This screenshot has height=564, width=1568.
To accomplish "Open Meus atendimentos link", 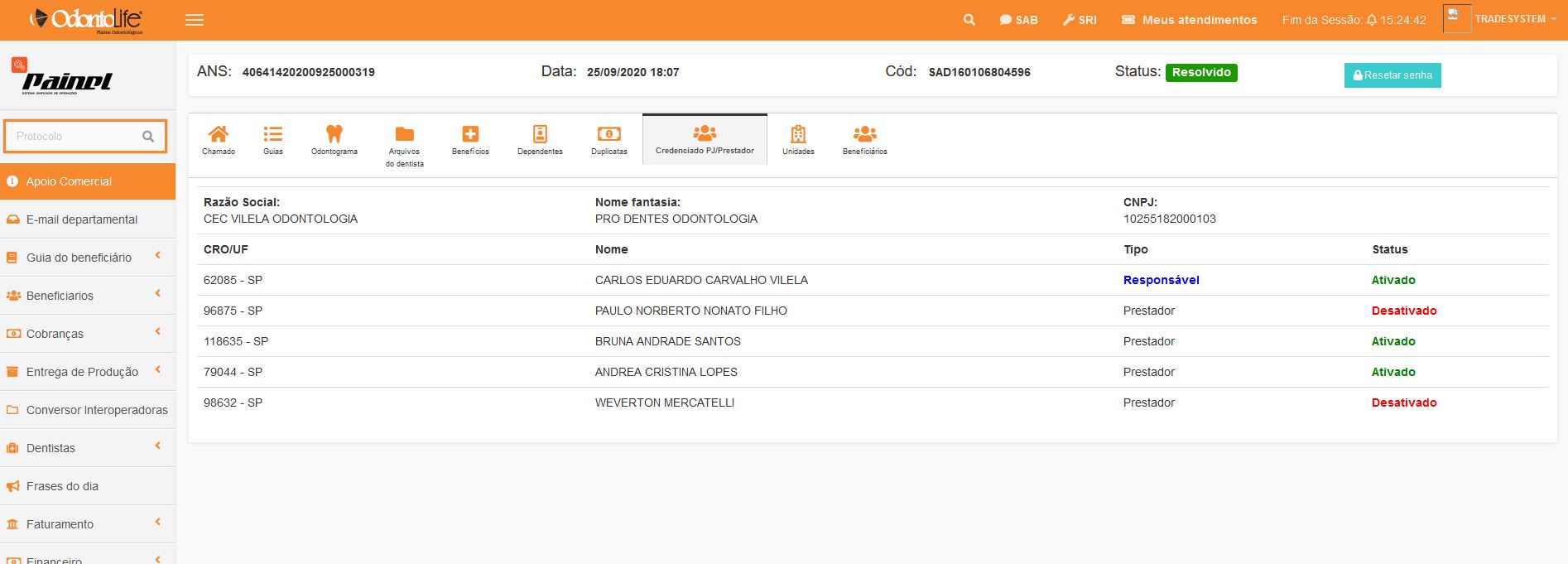I will click(x=1189, y=20).
